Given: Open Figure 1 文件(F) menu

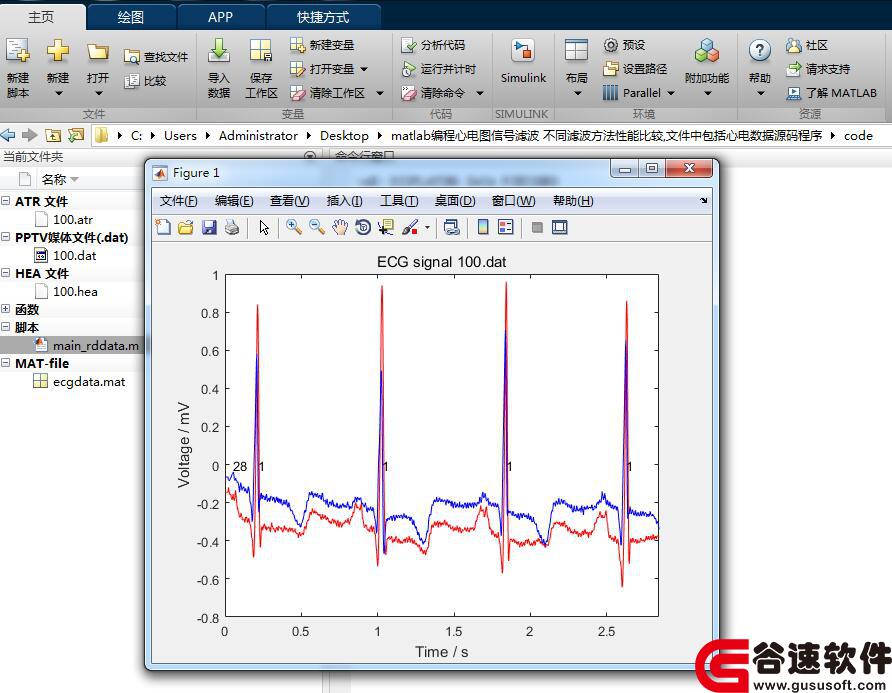Looking at the screenshot, I should [x=178, y=201].
